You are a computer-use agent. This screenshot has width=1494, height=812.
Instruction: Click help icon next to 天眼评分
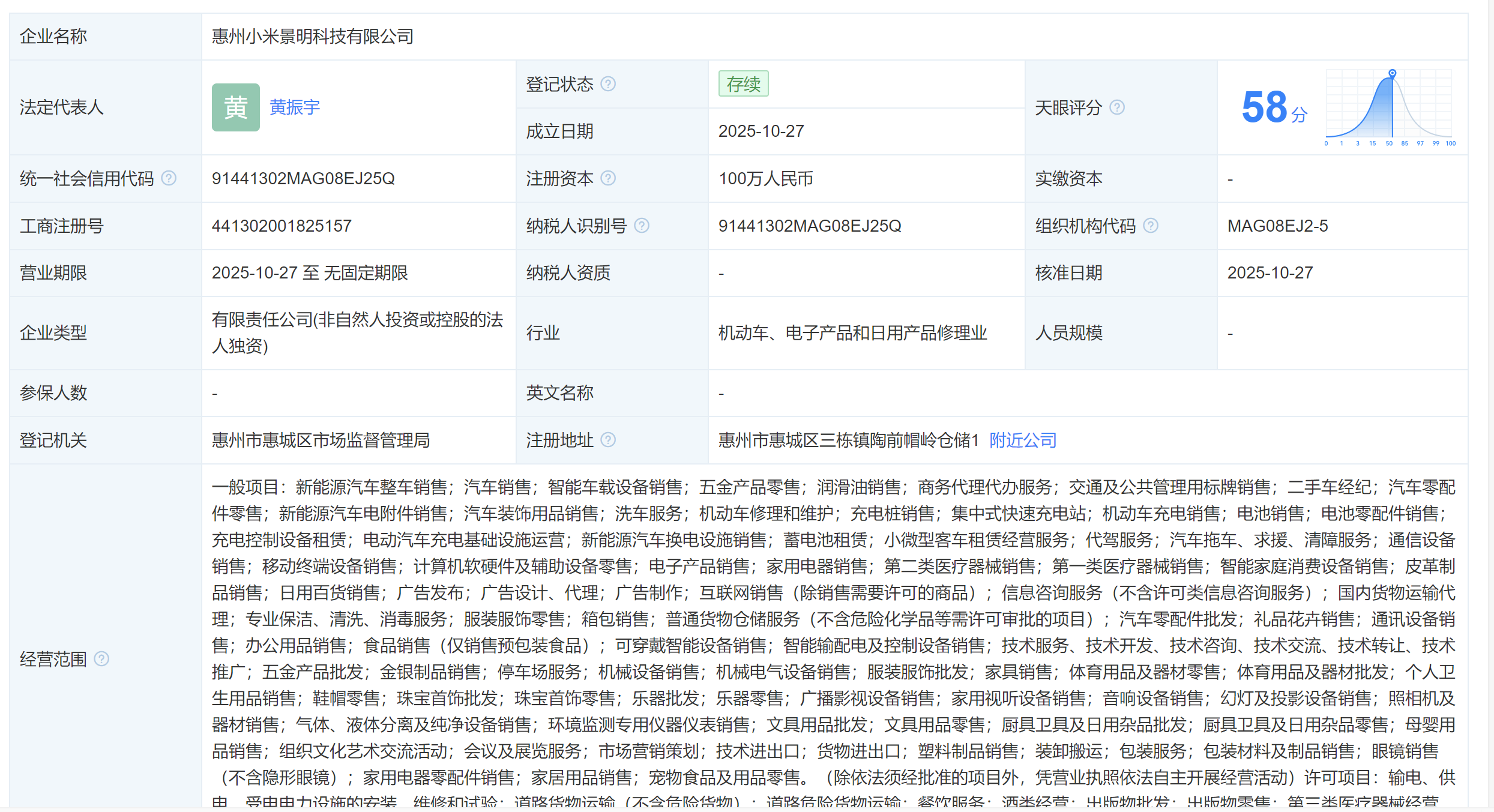pyautogui.click(x=1117, y=107)
